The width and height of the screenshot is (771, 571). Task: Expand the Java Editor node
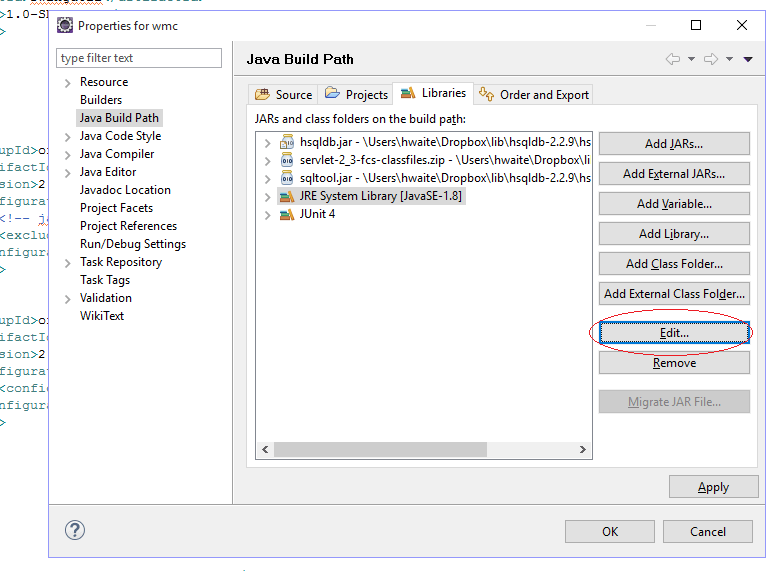click(x=68, y=173)
